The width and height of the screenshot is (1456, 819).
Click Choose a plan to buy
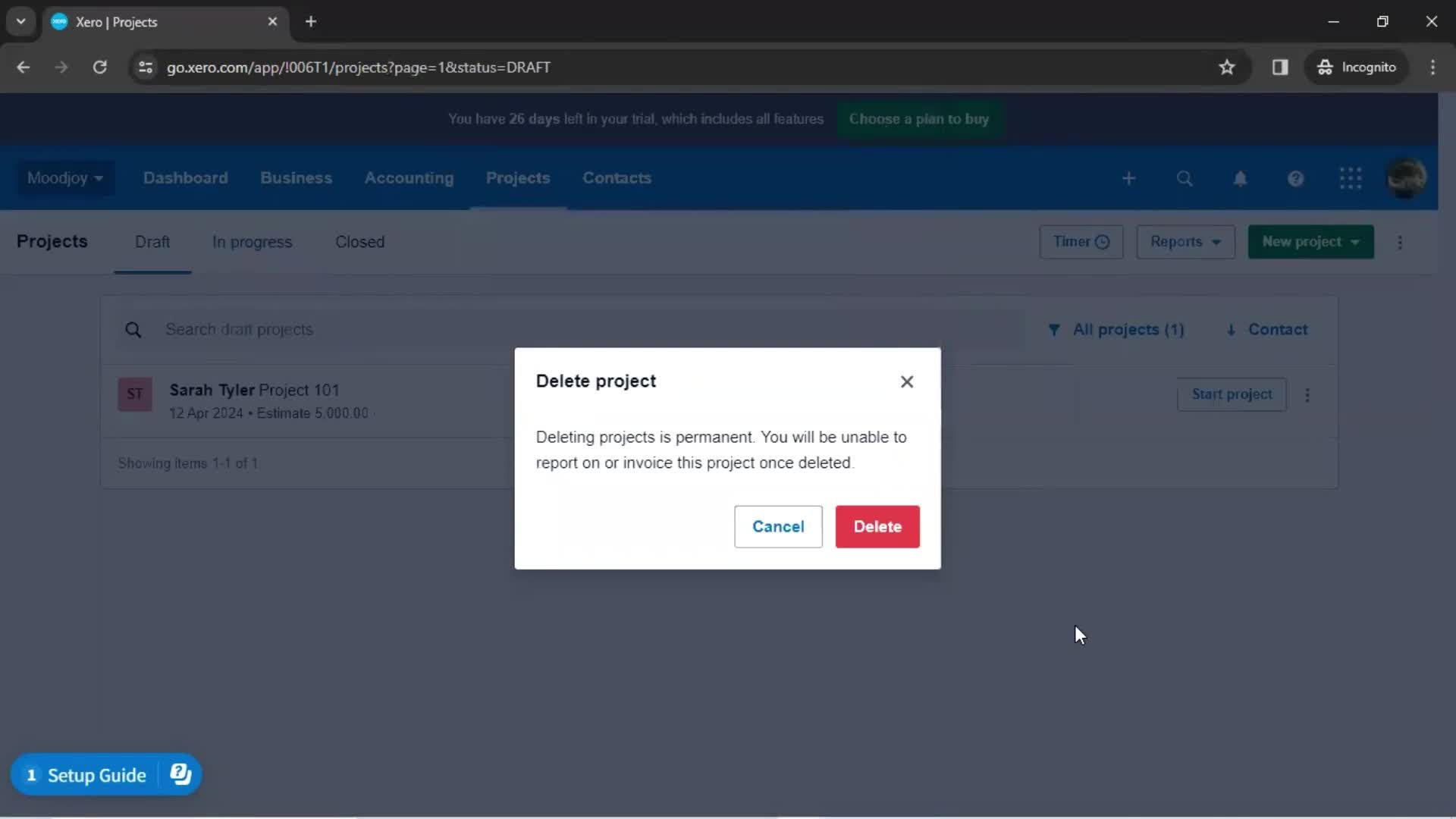point(919,119)
